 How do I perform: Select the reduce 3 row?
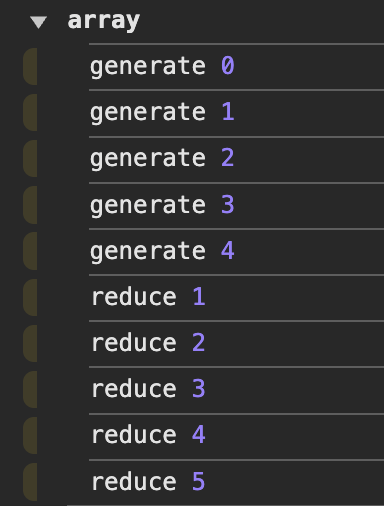(x=237, y=390)
